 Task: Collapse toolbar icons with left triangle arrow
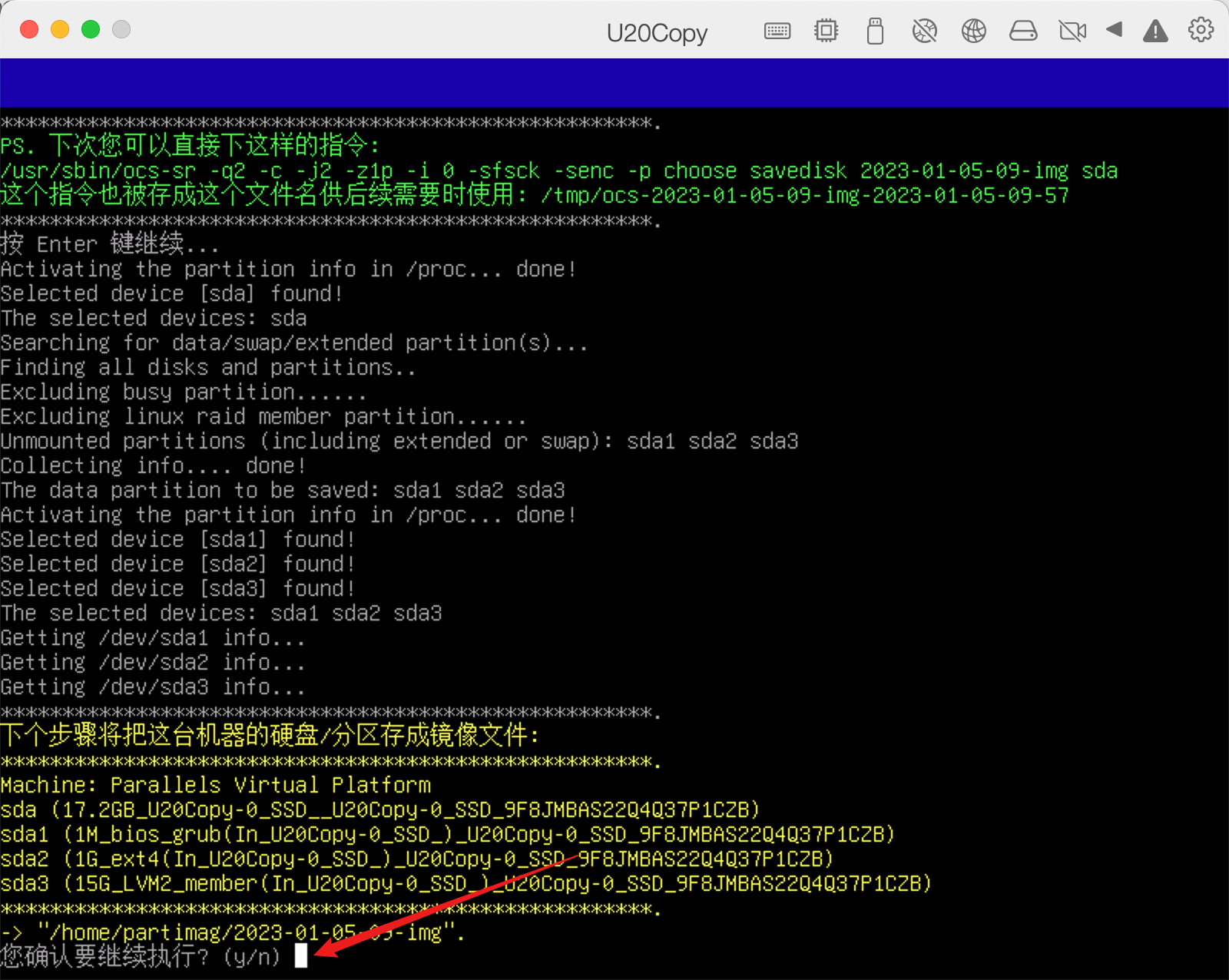1114,30
